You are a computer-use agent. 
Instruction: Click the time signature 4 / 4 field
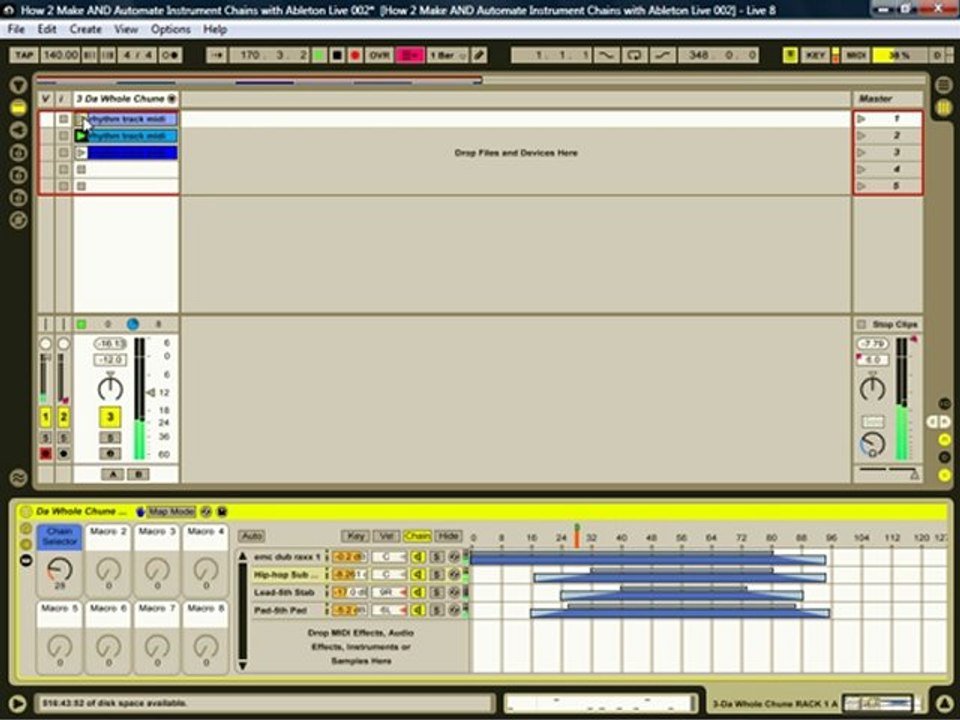[x=137, y=55]
